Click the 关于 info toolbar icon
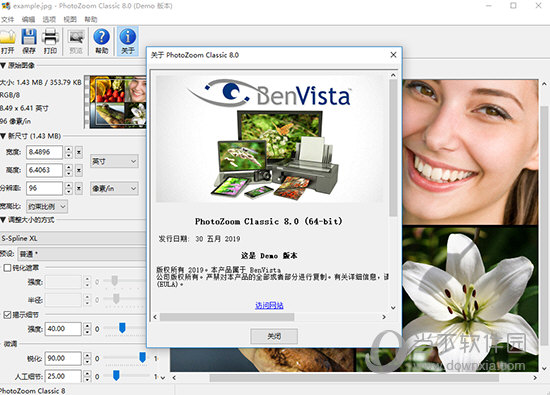This screenshot has height=395, width=550. pos(128,41)
